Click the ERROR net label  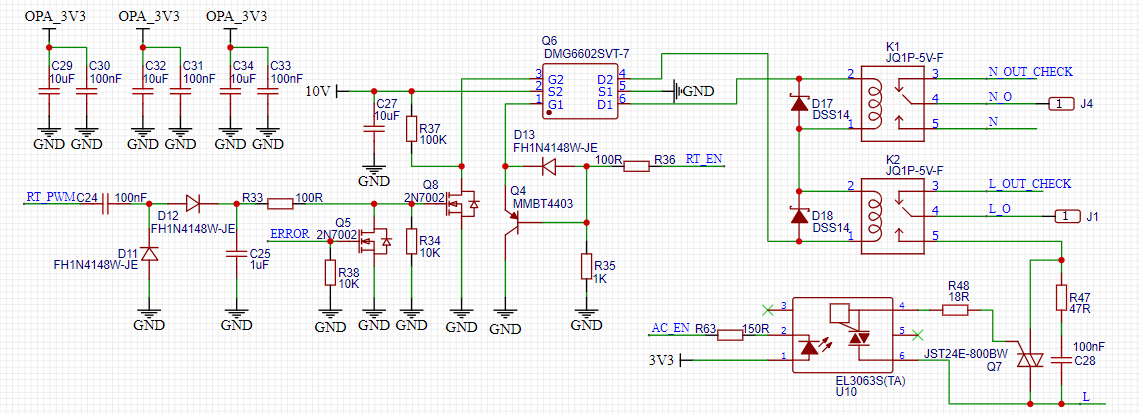click(x=289, y=234)
